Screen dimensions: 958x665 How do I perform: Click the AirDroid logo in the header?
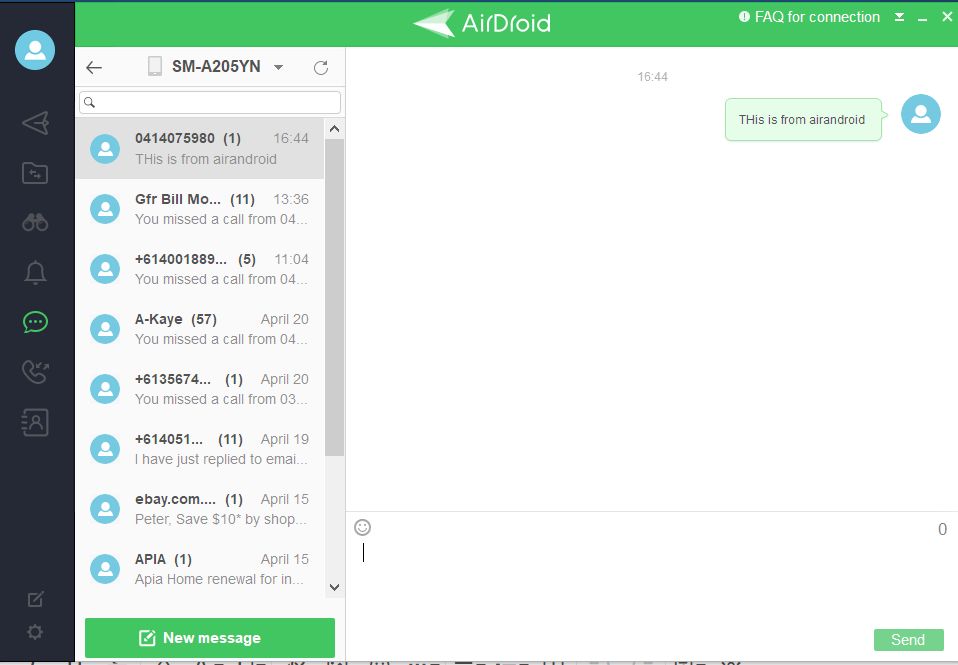(x=482, y=23)
